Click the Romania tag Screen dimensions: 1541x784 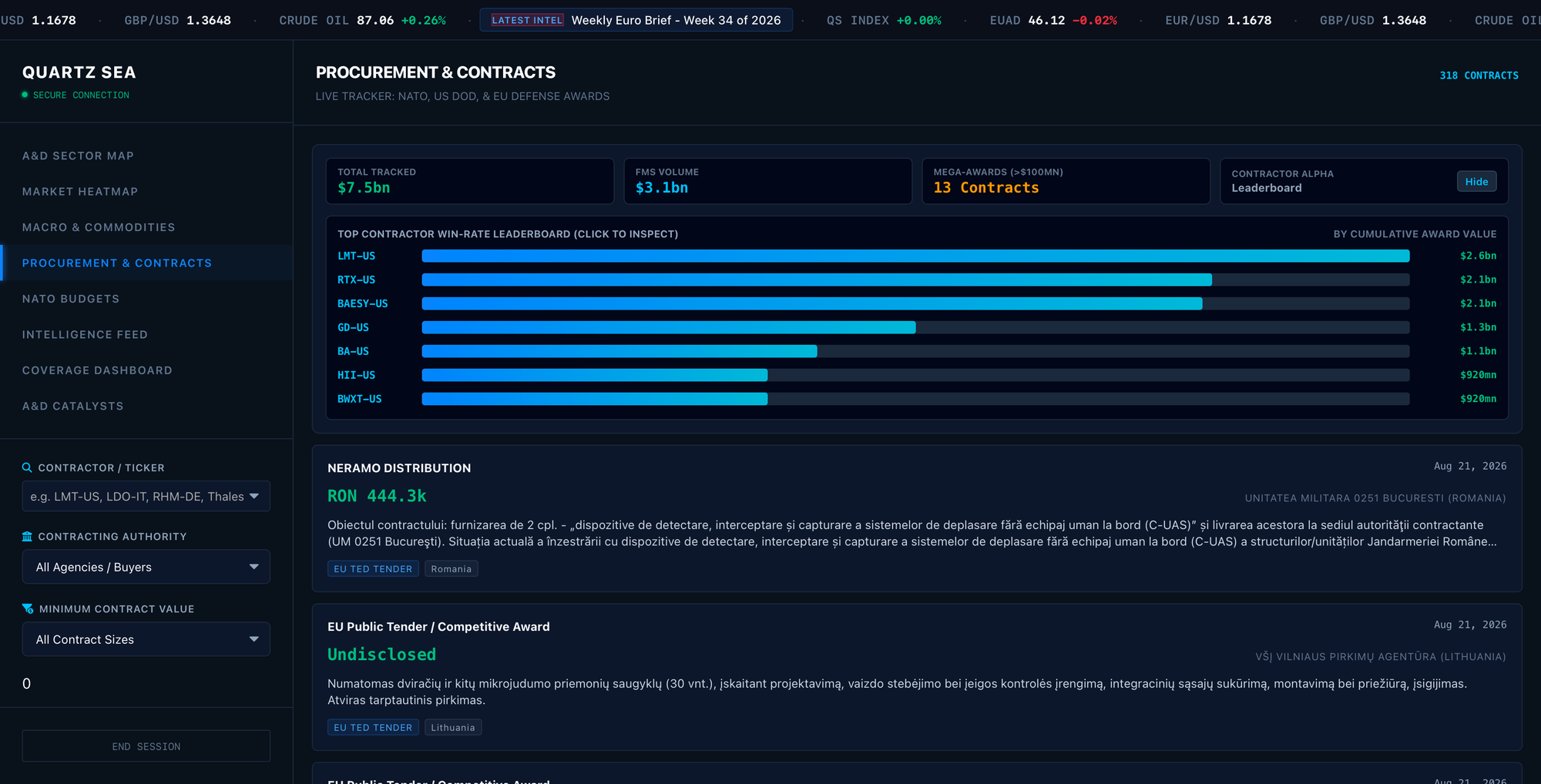[x=451, y=568]
